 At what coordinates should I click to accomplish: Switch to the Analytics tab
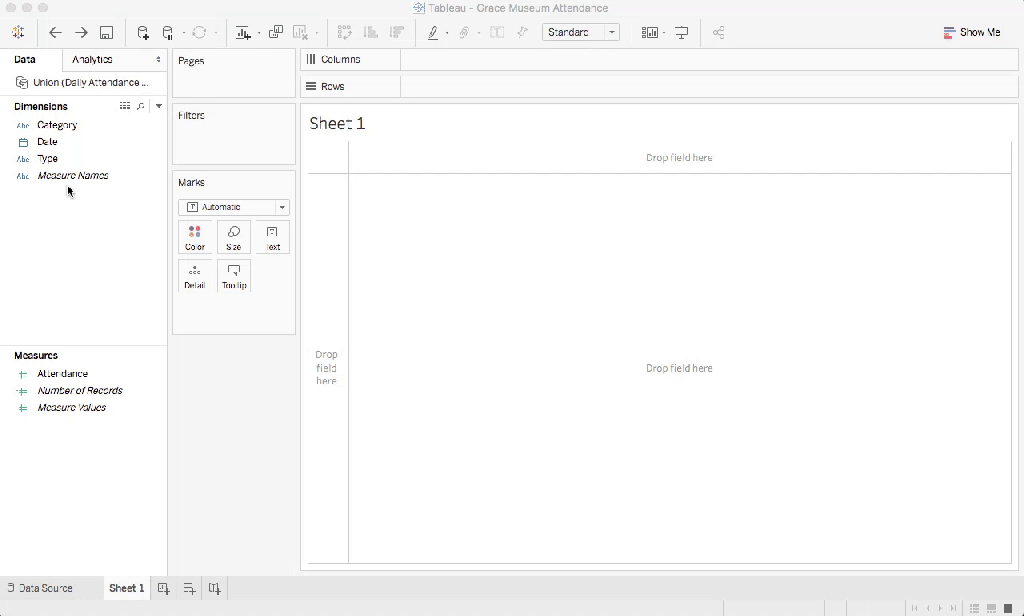(115, 60)
